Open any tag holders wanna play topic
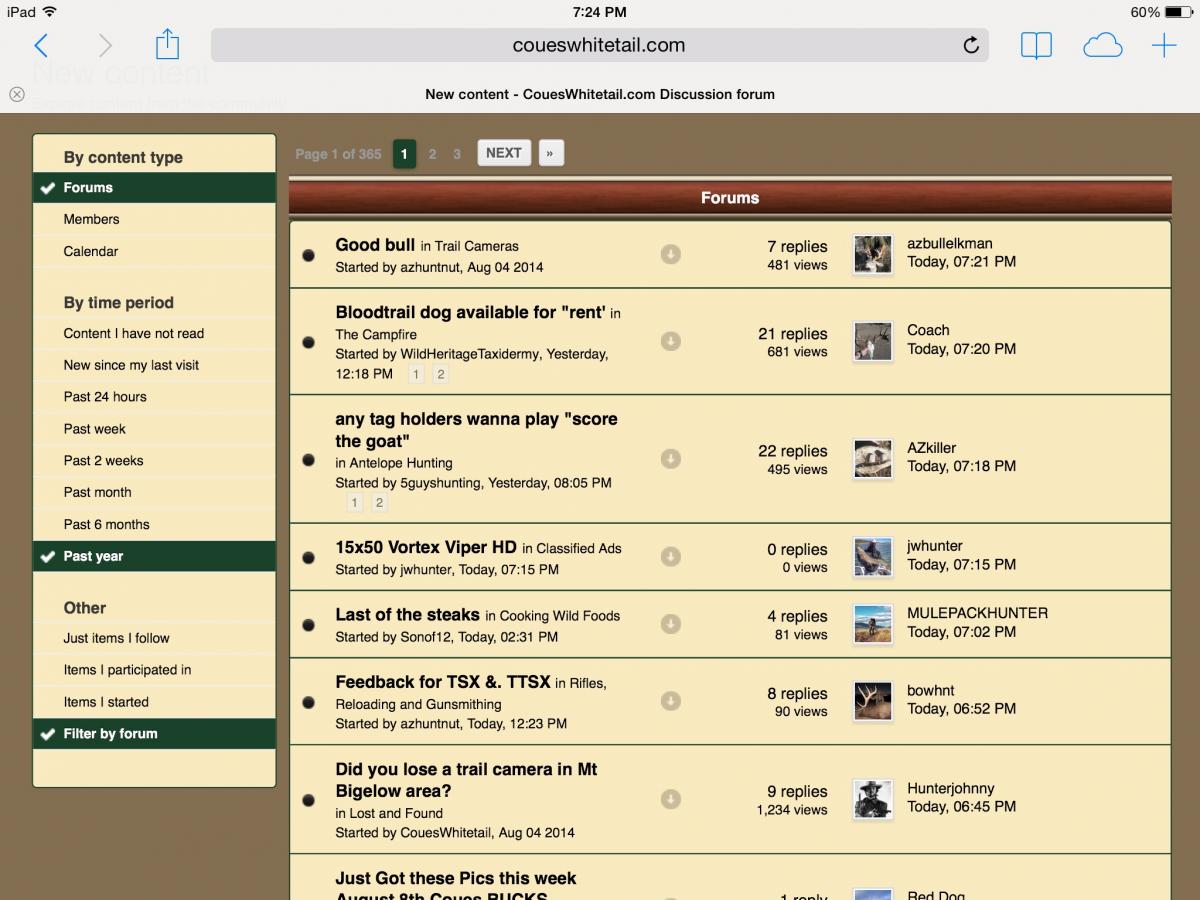This screenshot has height=900, width=1200. (476, 430)
